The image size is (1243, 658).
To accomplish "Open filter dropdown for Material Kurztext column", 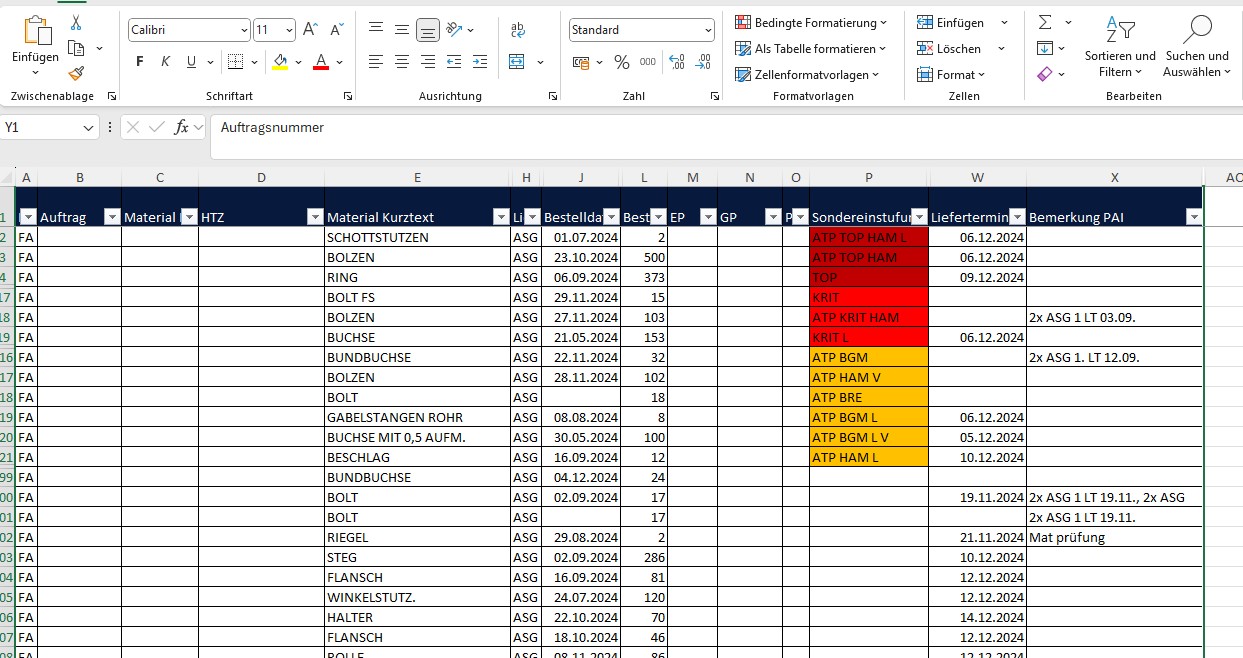I will coord(500,217).
